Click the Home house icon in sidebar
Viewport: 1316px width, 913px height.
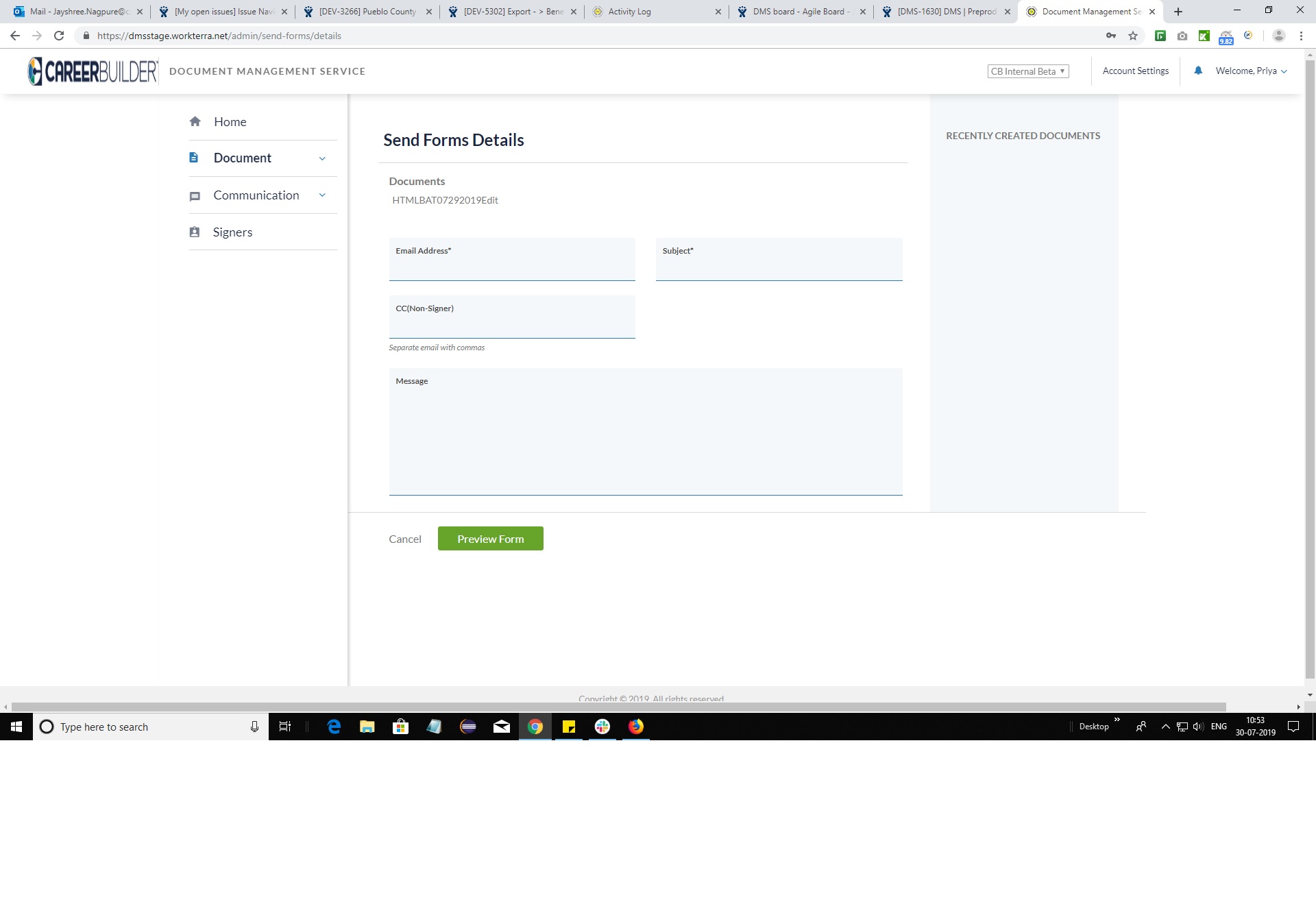[195, 121]
